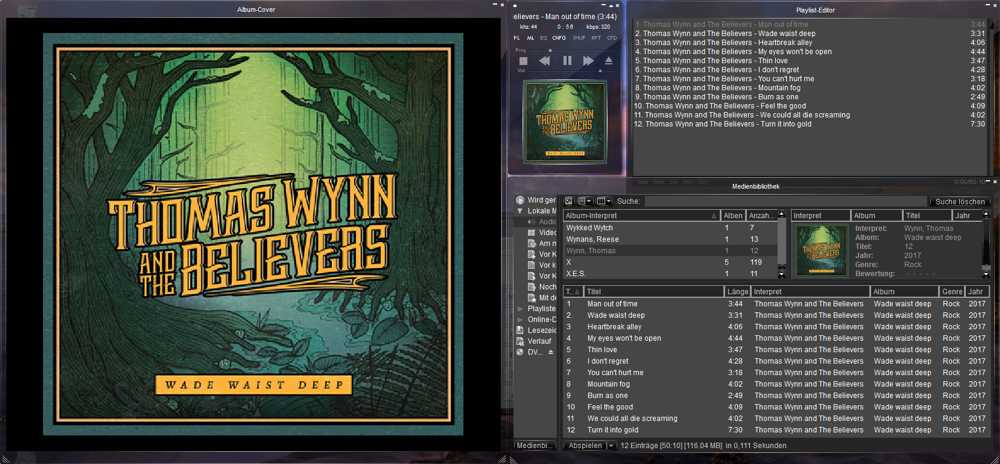Expand the Playlisten tree node
The image size is (1000, 464).
point(519,309)
